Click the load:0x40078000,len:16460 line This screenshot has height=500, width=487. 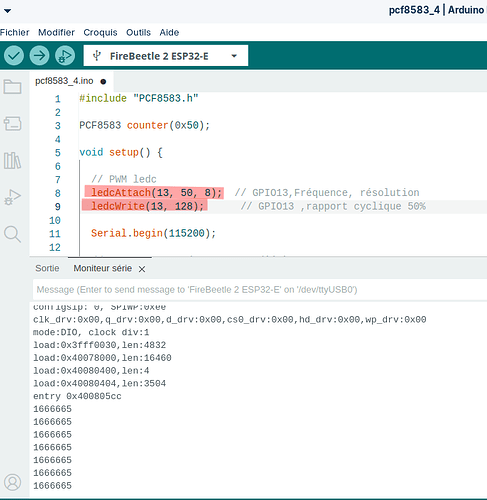102,358
